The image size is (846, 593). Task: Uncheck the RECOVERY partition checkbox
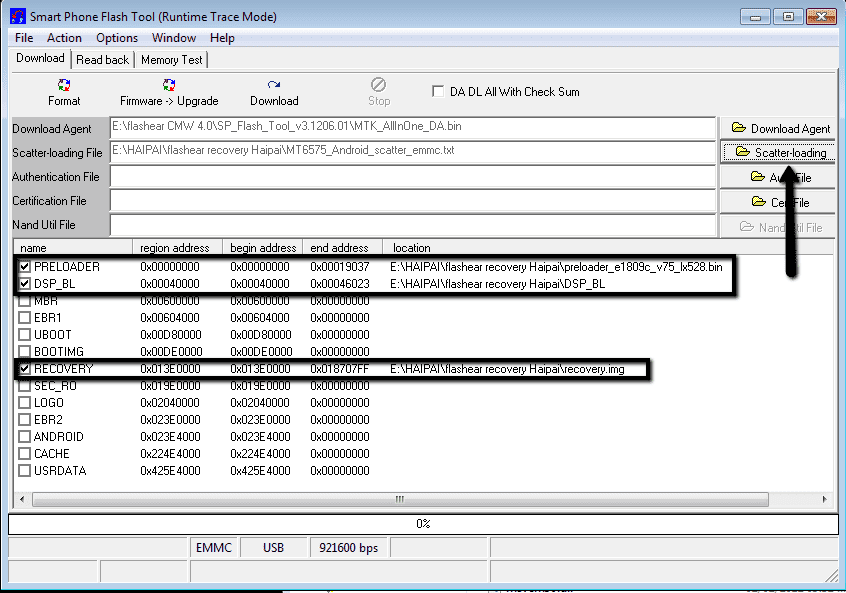click(x=24, y=369)
